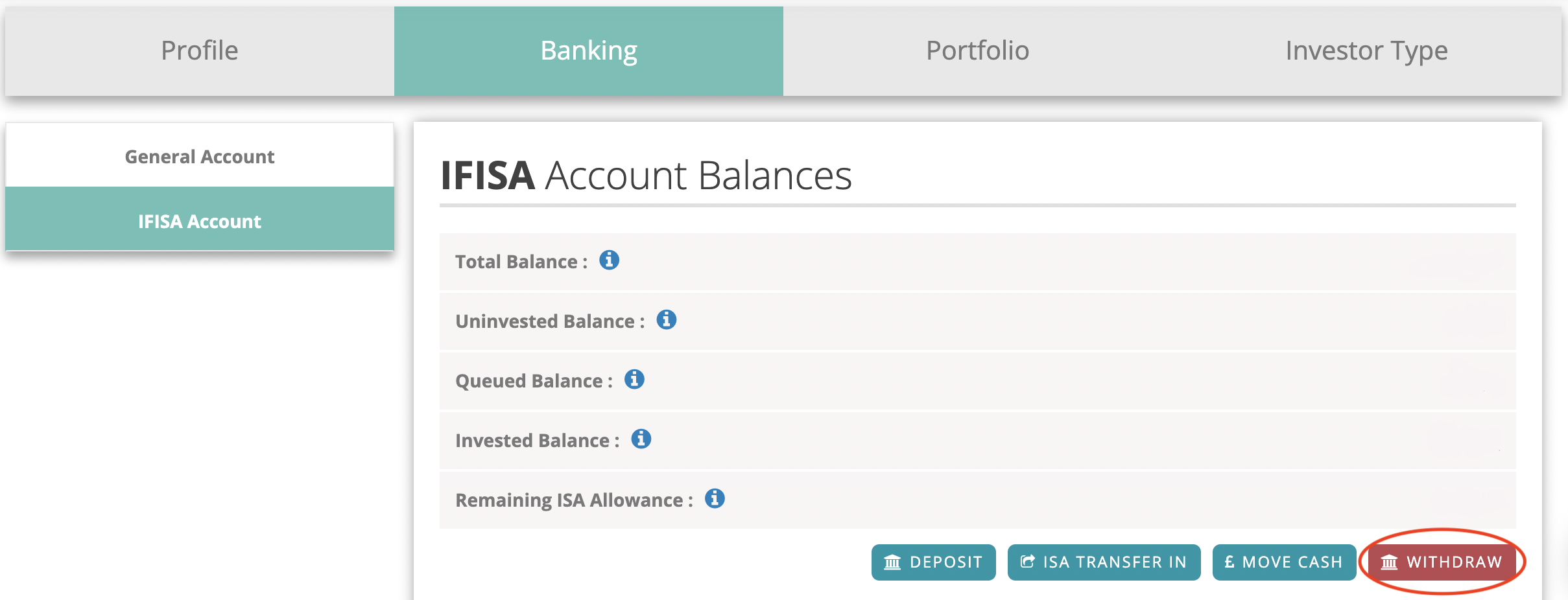This screenshot has height=600, width=1568.
Task: Click info icon next to Total Balance
Action: [609, 260]
